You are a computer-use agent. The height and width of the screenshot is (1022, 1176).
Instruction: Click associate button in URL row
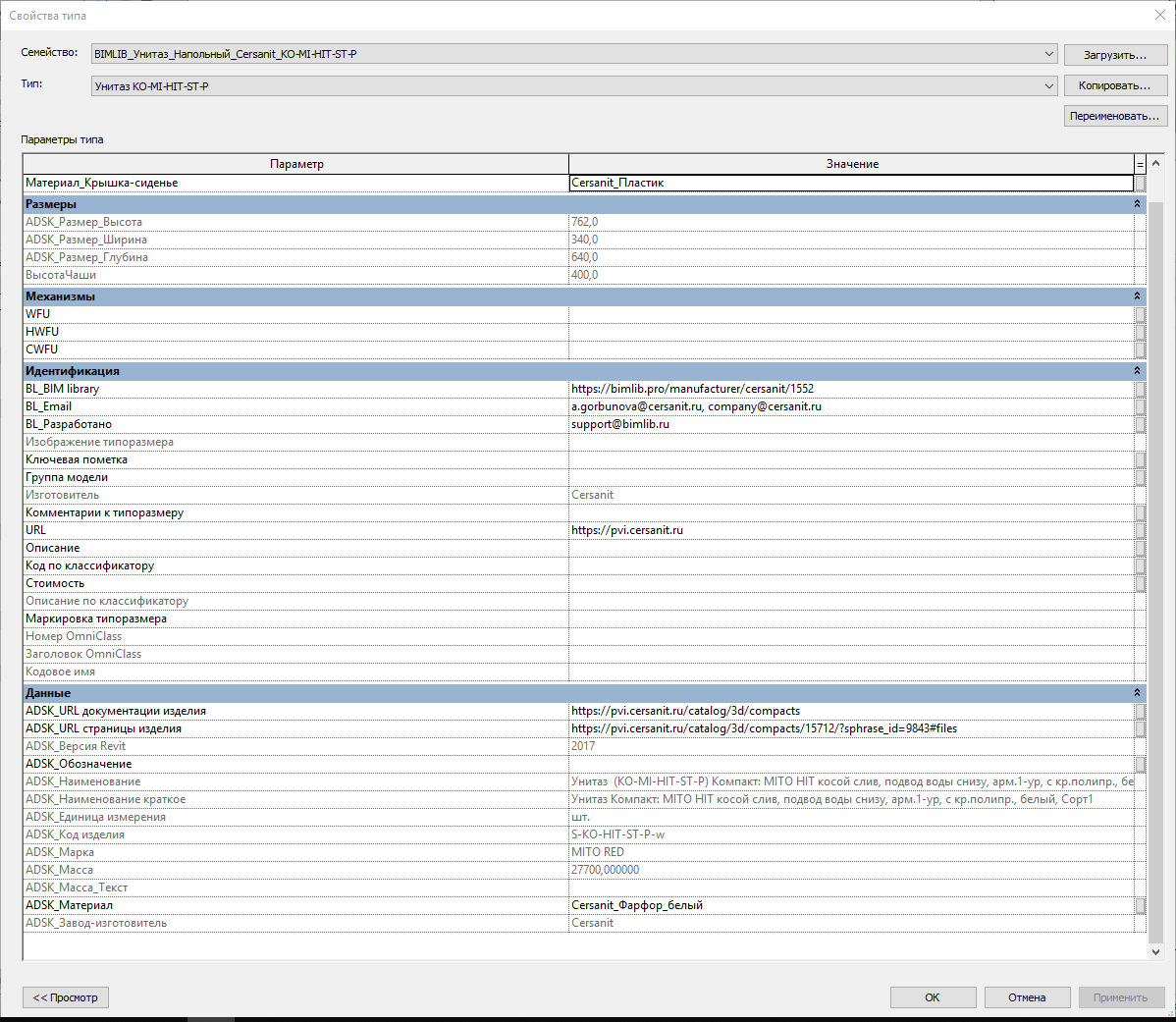[1140, 530]
